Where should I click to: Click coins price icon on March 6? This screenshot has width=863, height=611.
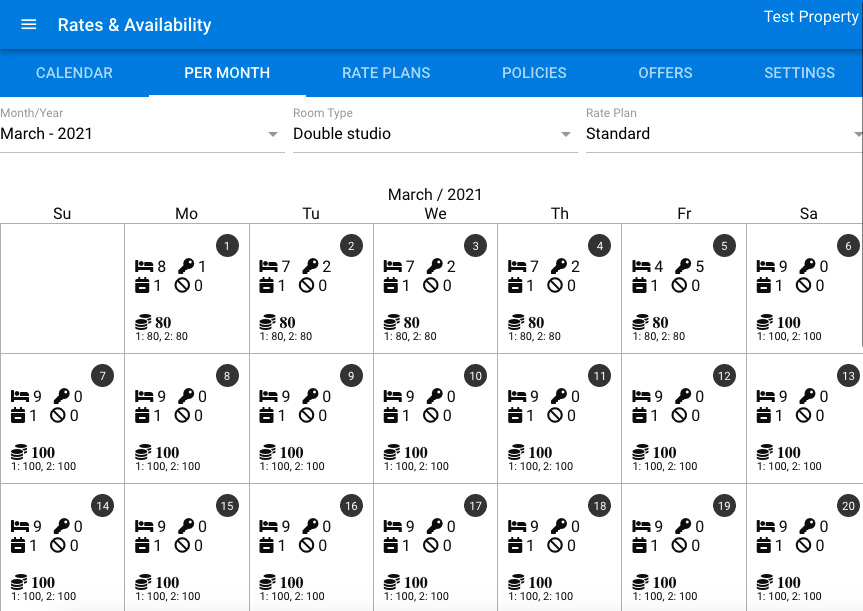tap(765, 322)
